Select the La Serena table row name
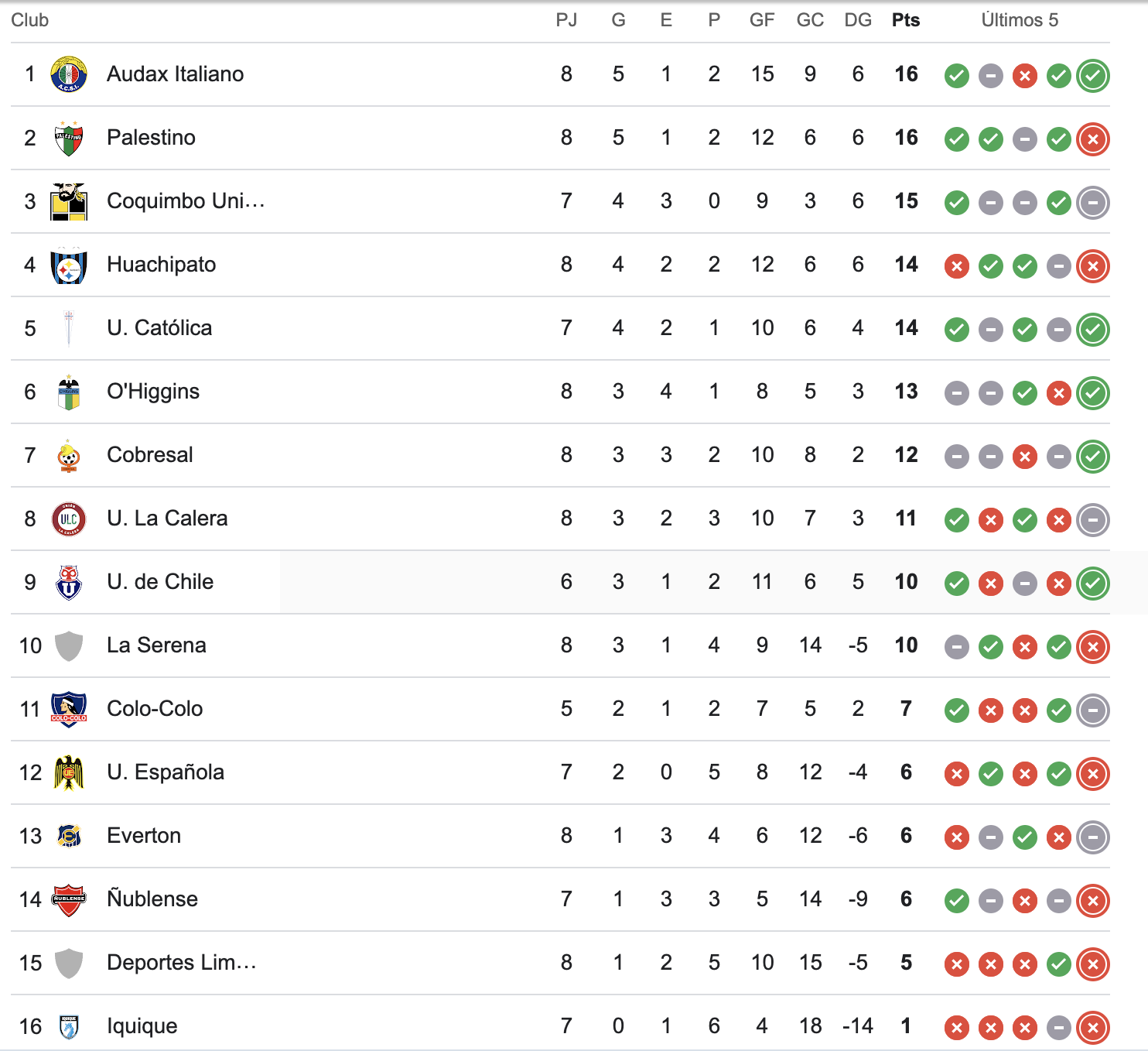The height and width of the screenshot is (1051, 1148). click(156, 645)
